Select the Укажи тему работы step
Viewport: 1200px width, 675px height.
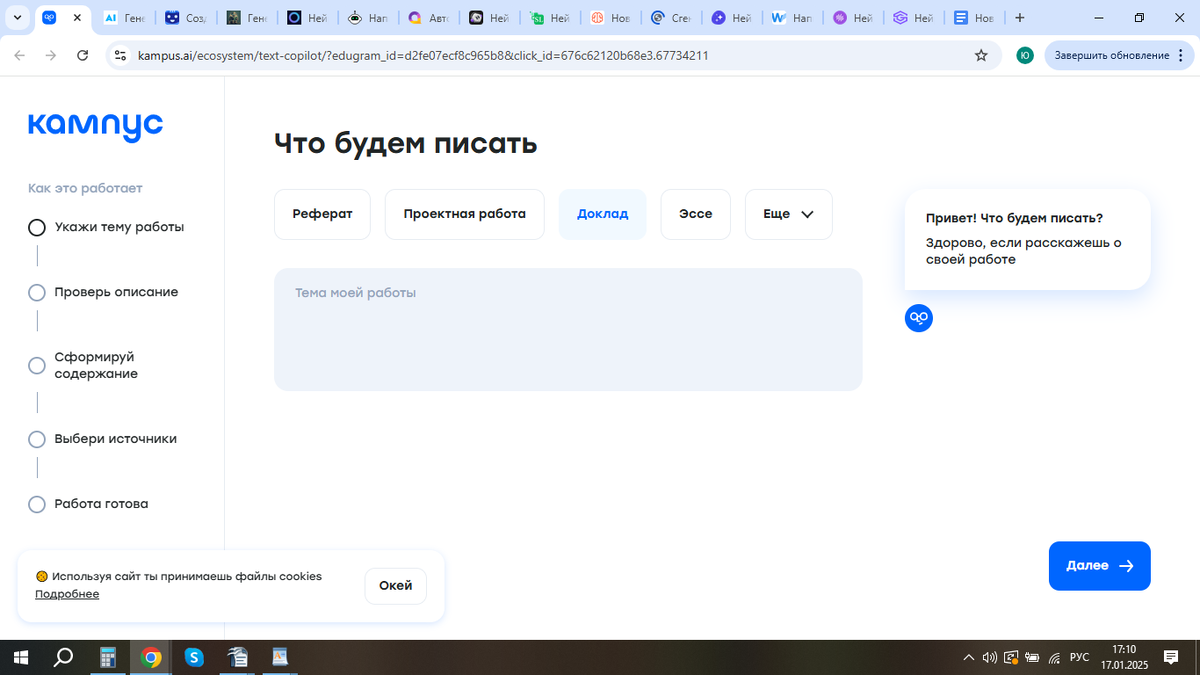[106, 227]
